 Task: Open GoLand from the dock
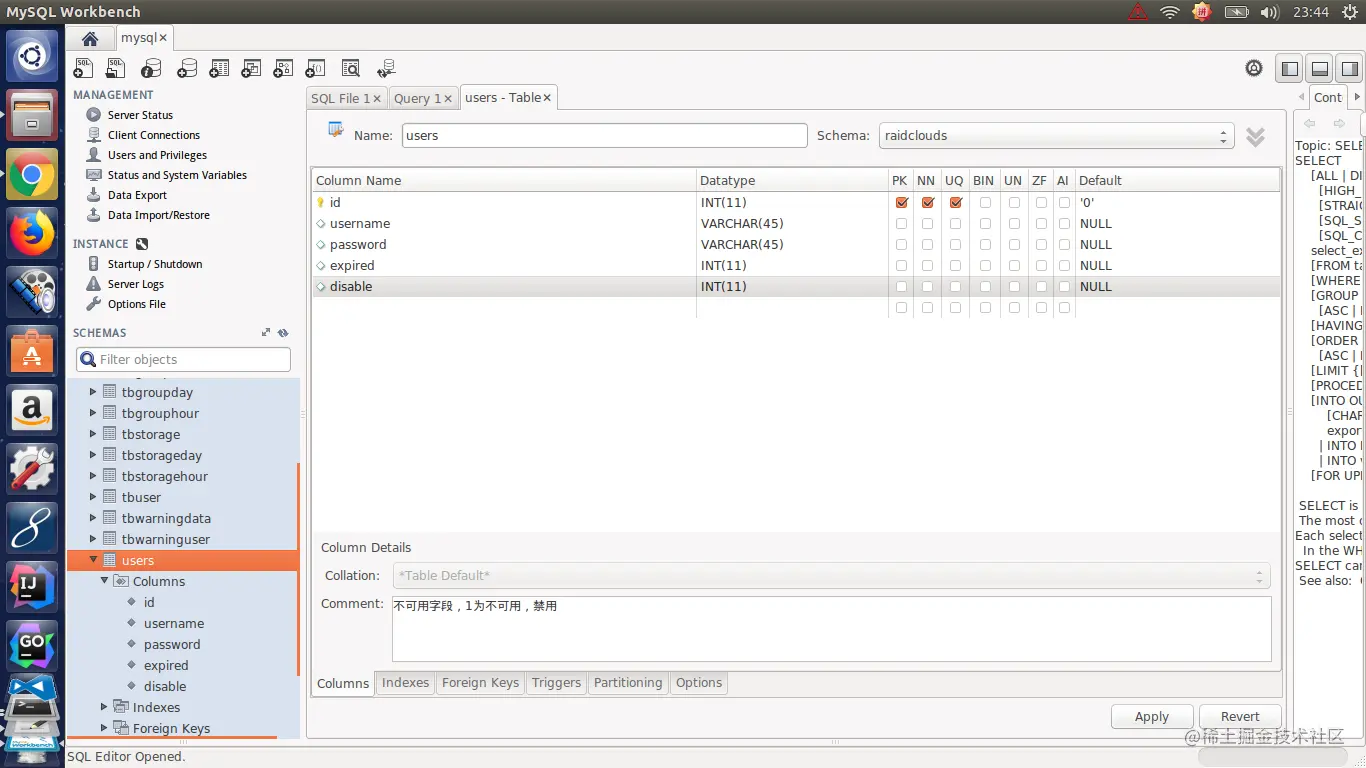(x=32, y=645)
